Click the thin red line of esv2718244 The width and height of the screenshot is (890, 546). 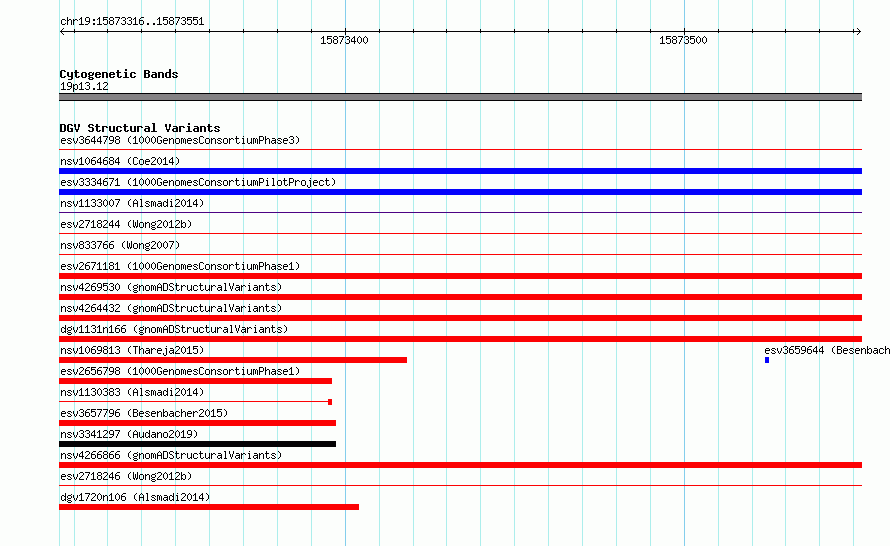point(460,234)
